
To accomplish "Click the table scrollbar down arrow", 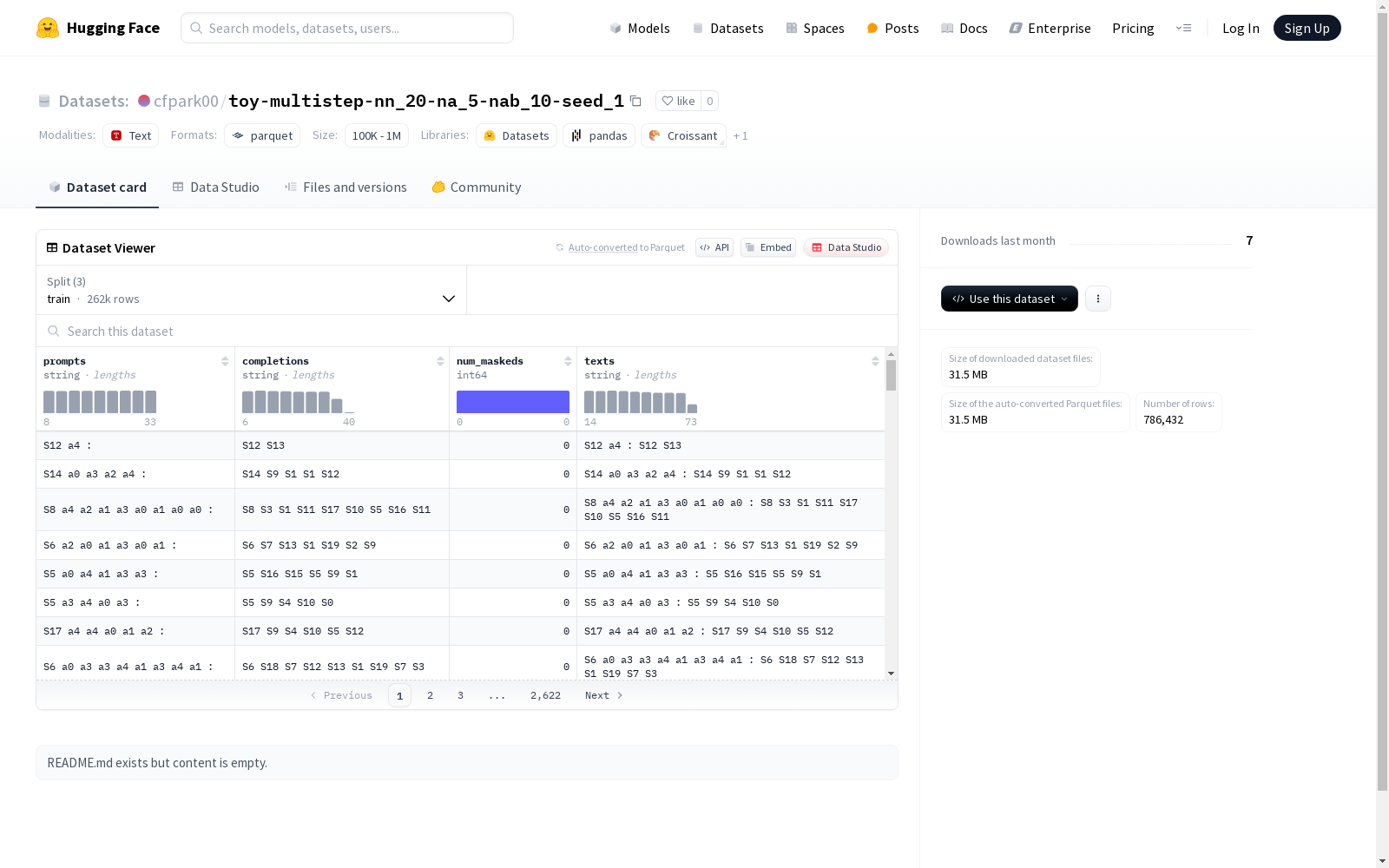I will [891, 674].
